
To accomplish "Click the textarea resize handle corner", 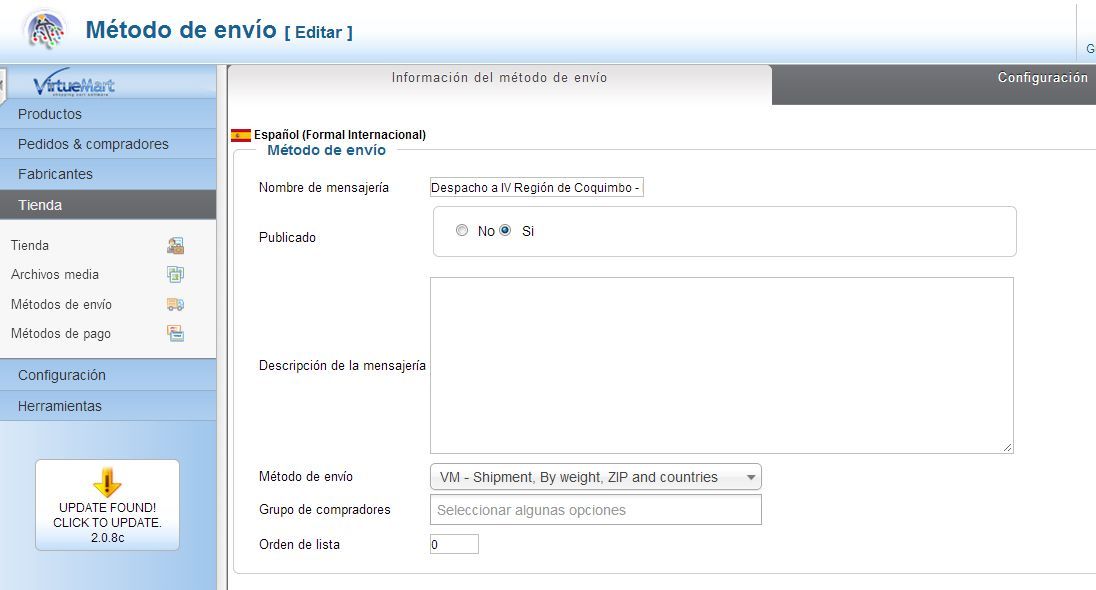I will point(1007,447).
